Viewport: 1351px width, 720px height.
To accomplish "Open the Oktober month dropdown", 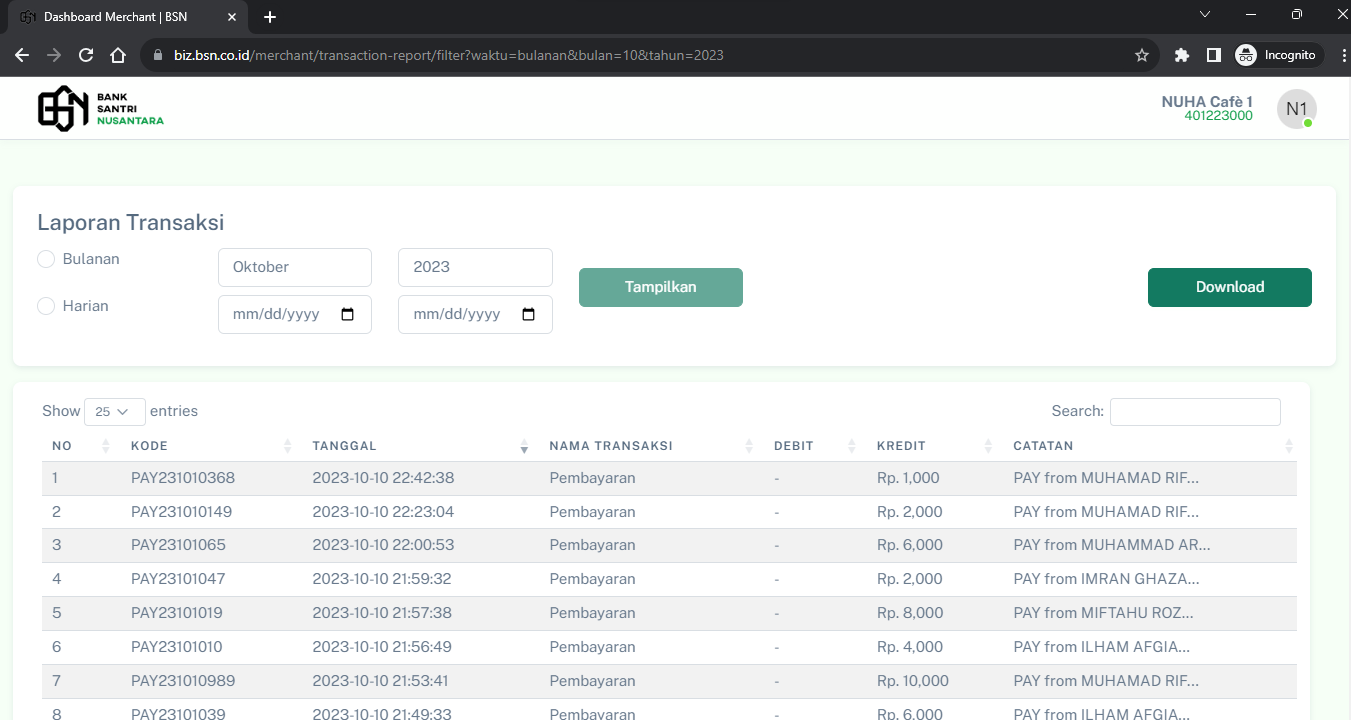I will click(294, 267).
